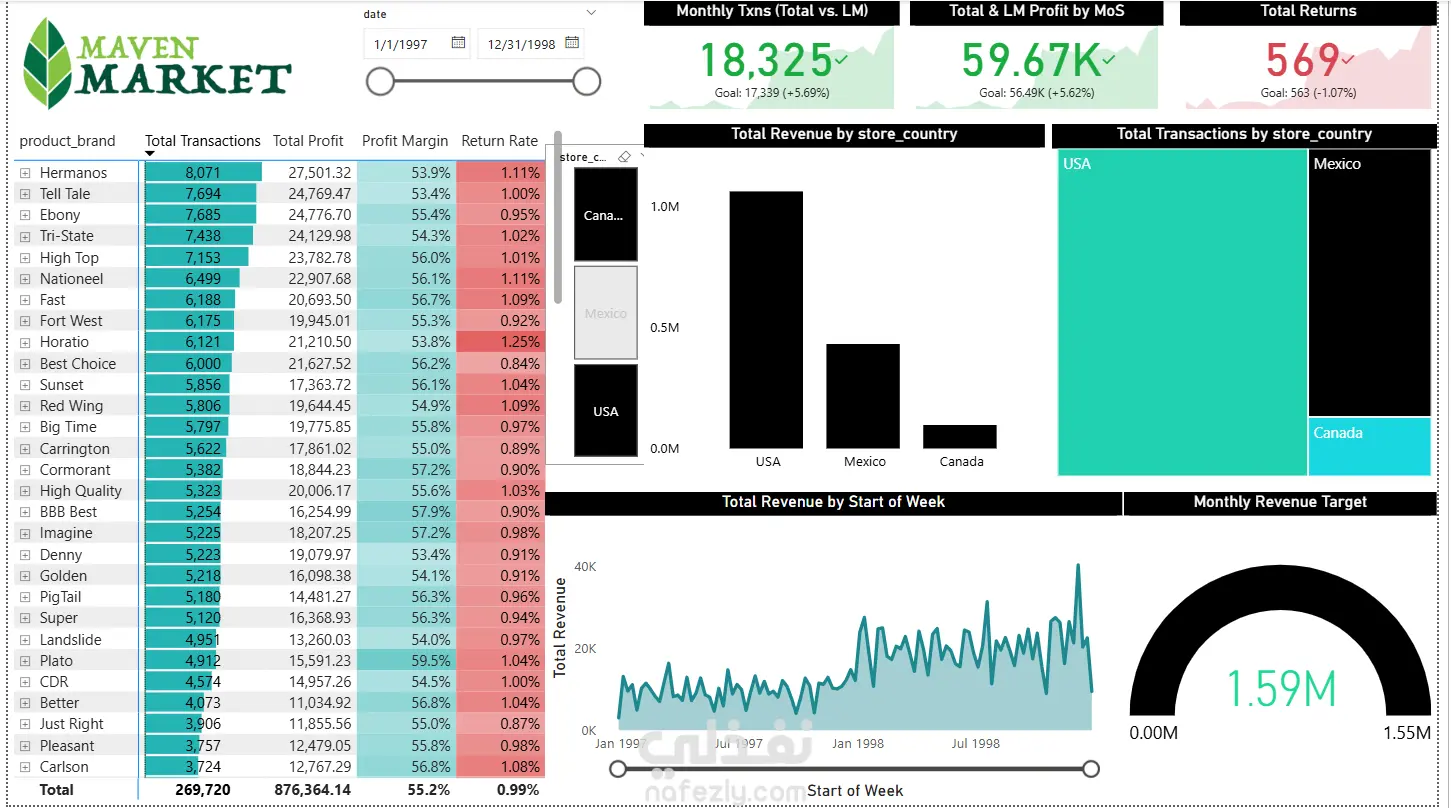This screenshot has width=1451, height=808.
Task: Sort by the Return Rate column header
Action: 500,141
